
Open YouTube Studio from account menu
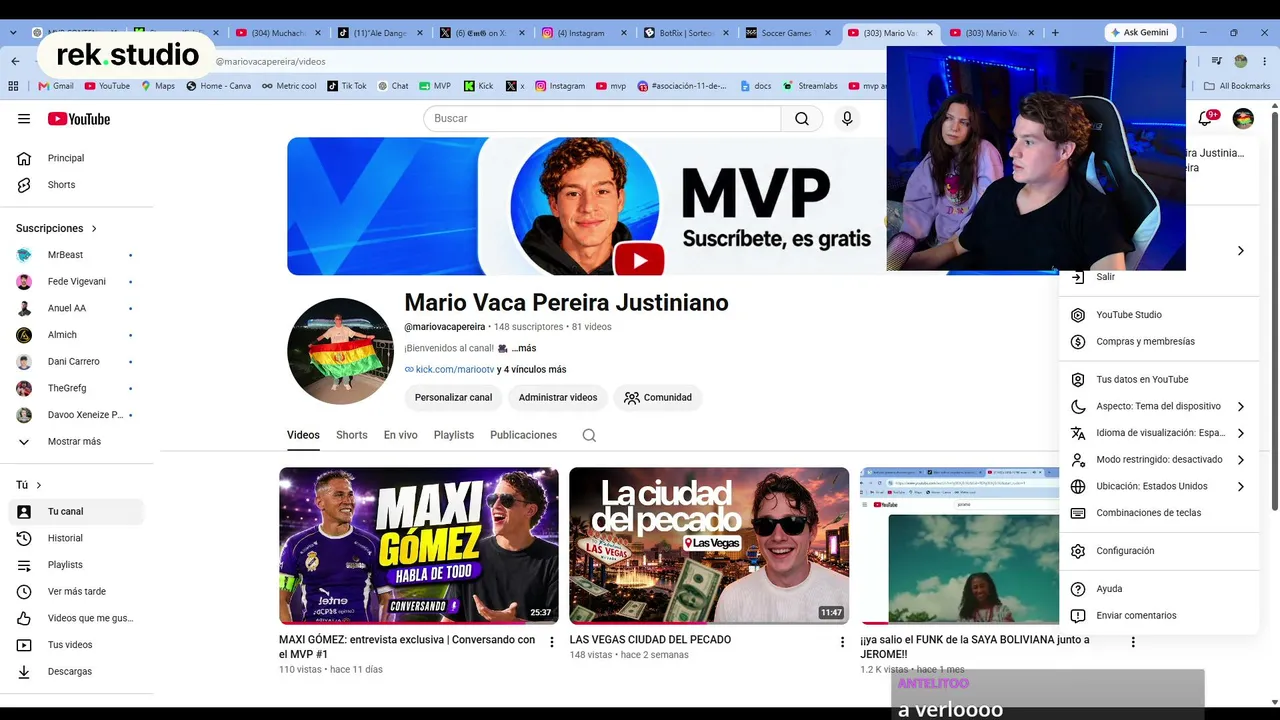point(1158,315)
